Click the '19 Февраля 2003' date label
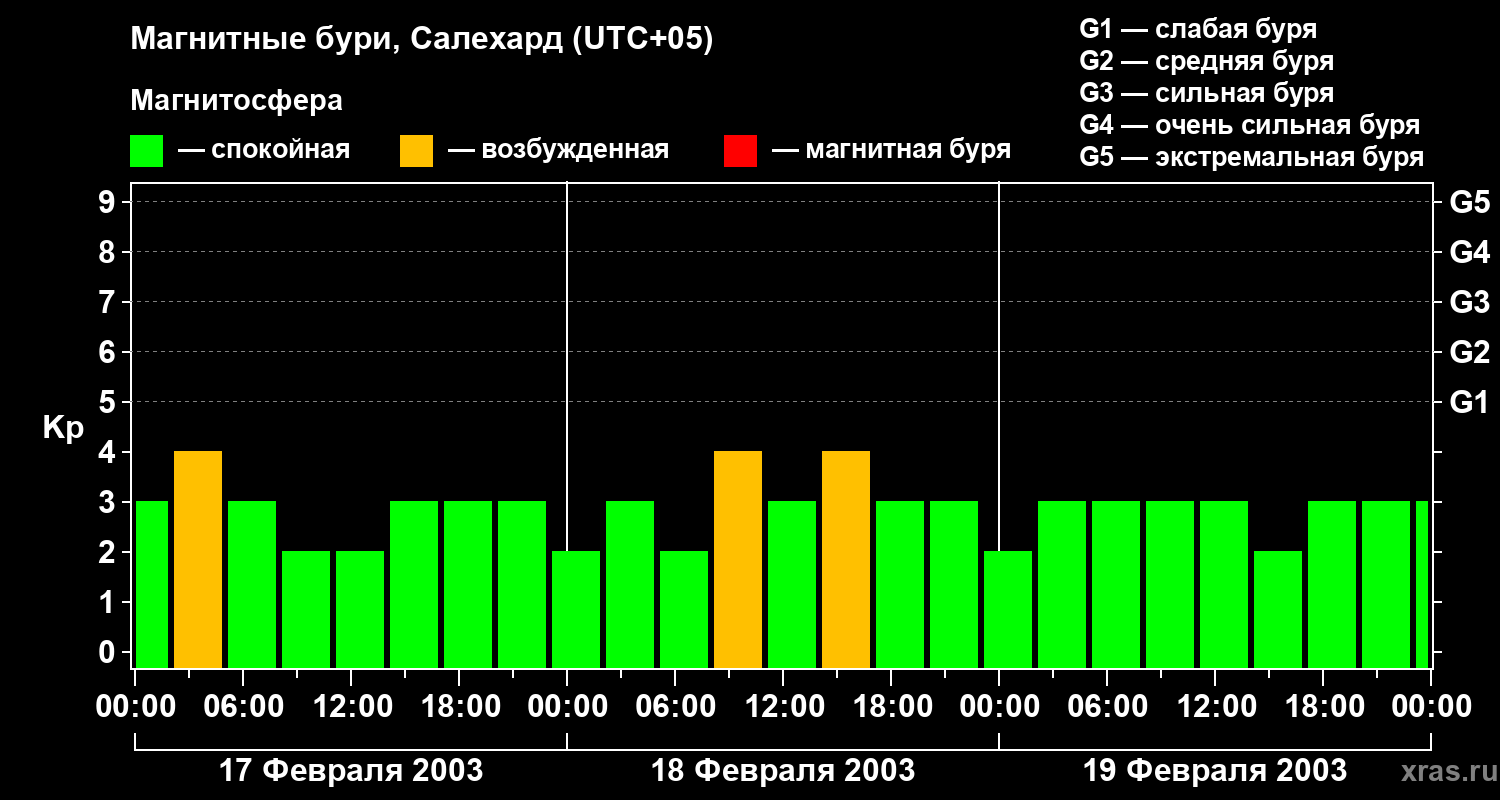Viewport: 1500px width, 800px height. coord(1215,771)
